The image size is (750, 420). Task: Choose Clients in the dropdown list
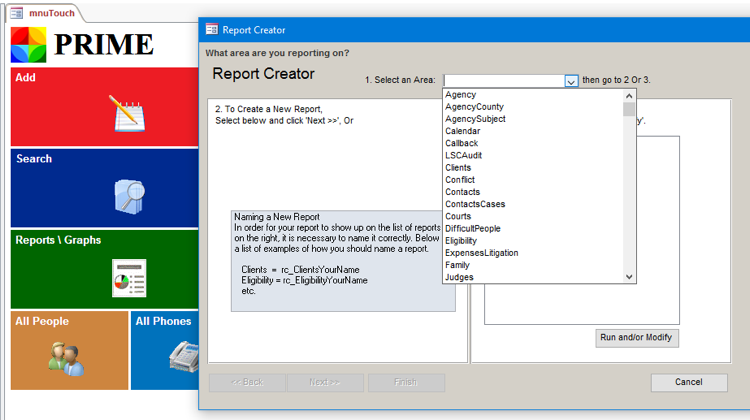(458, 168)
